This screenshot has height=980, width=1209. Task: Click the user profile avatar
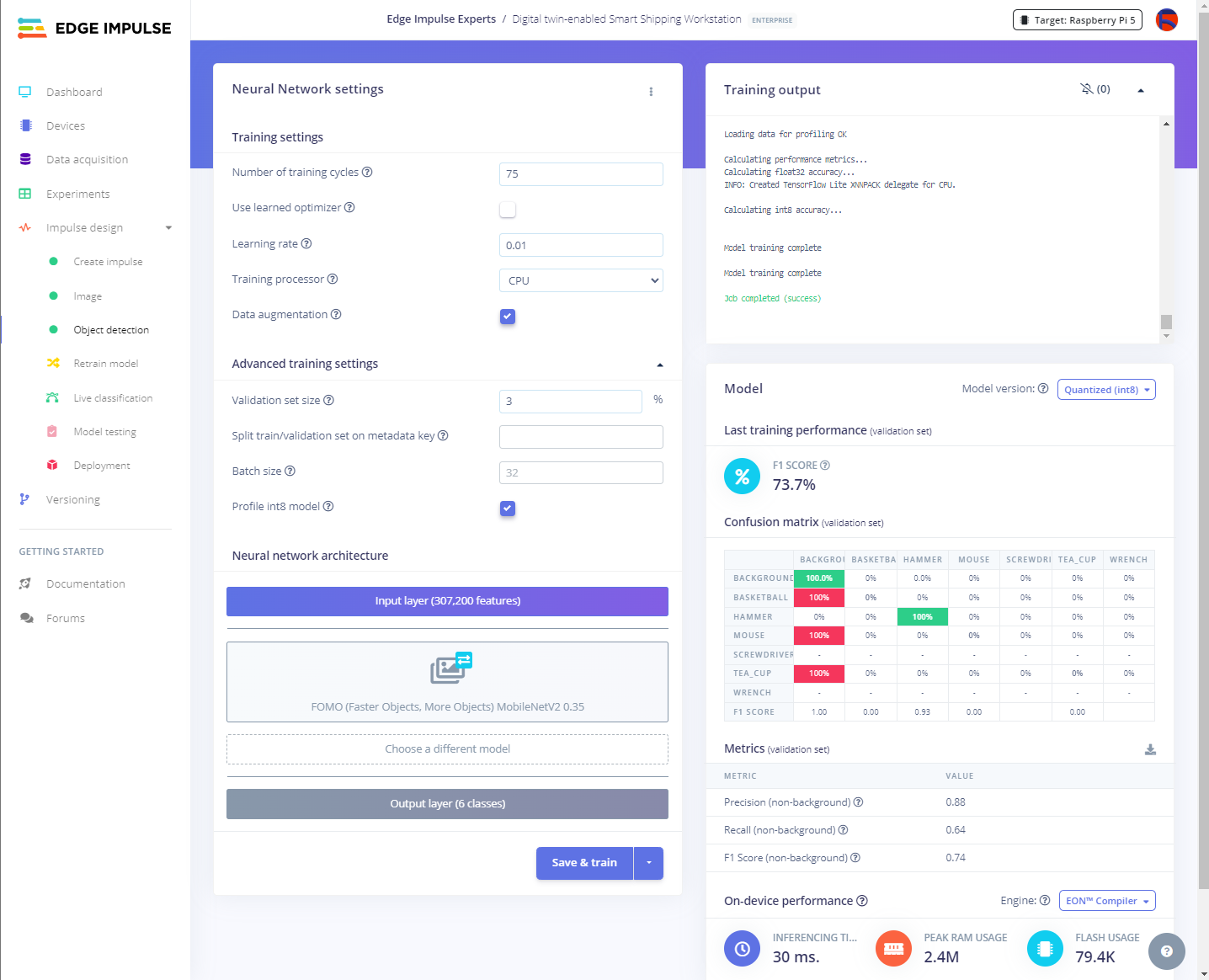pyautogui.click(x=1167, y=20)
